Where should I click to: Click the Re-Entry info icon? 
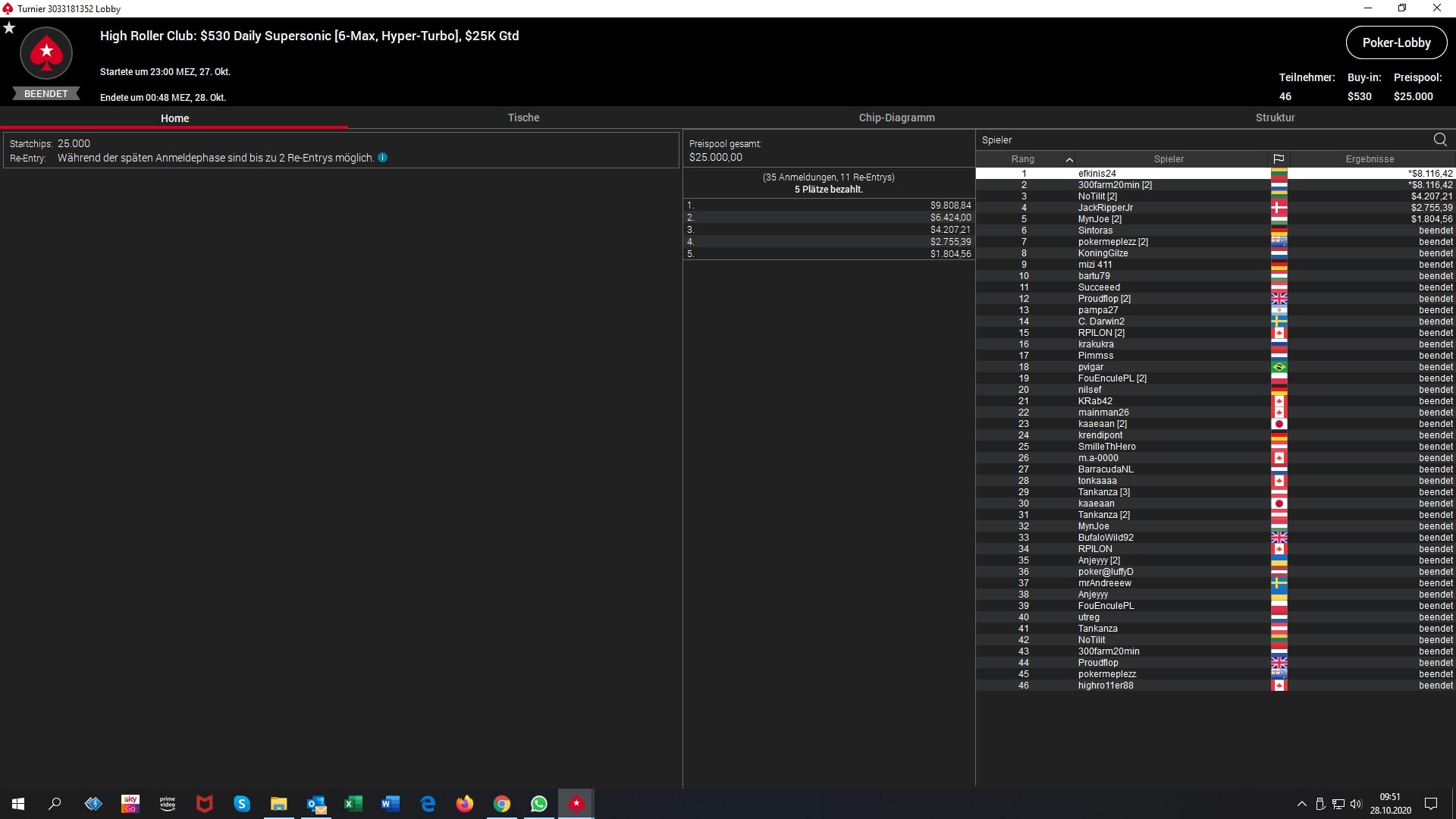point(383,158)
